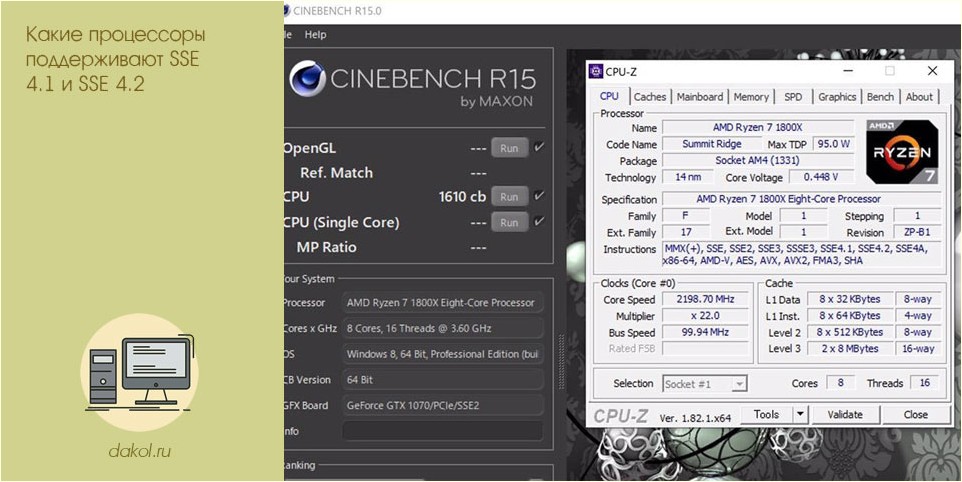The image size is (962, 482).
Task: Click the '14 nm' technology value
Action: click(x=688, y=177)
